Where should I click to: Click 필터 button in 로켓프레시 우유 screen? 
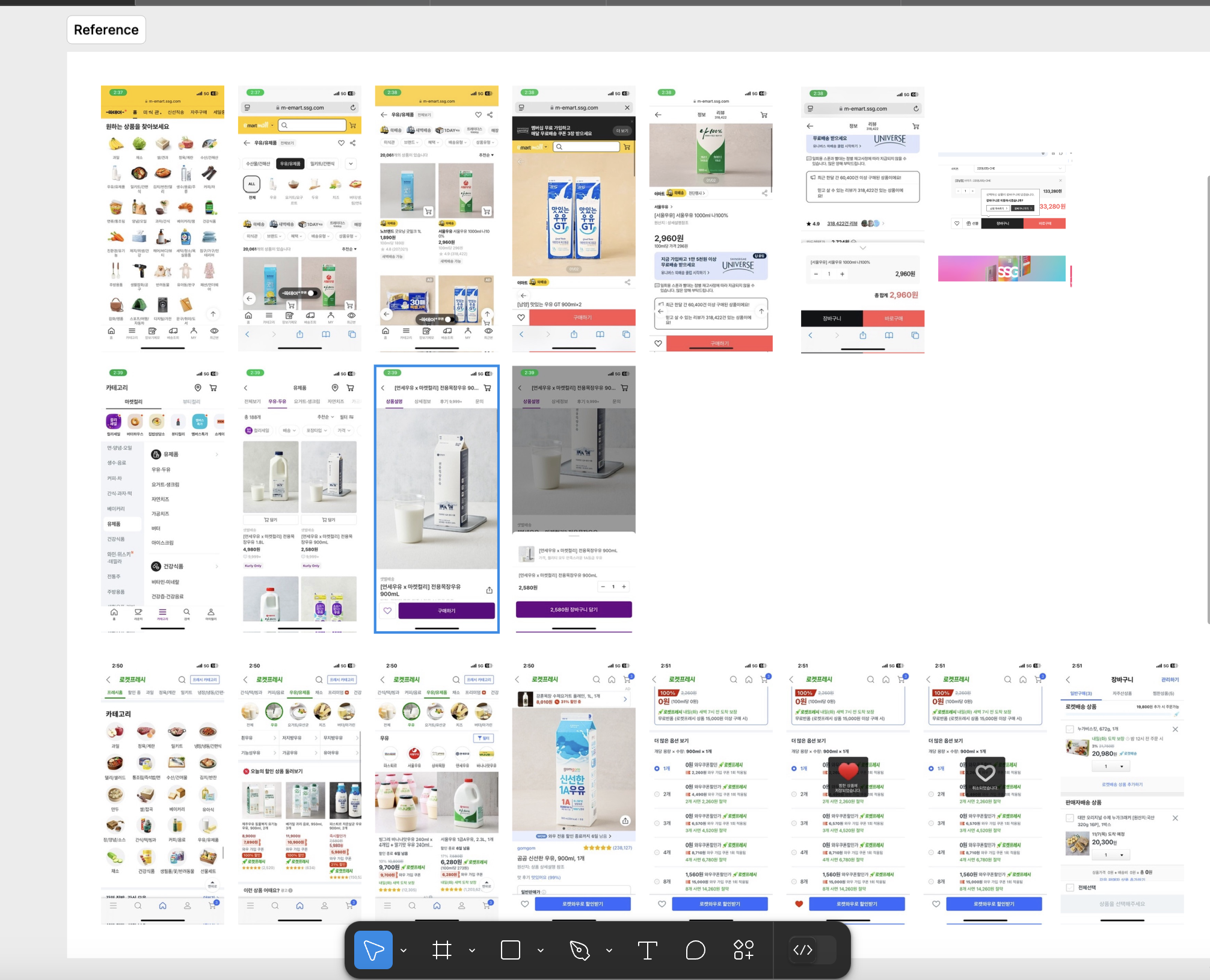point(484,738)
